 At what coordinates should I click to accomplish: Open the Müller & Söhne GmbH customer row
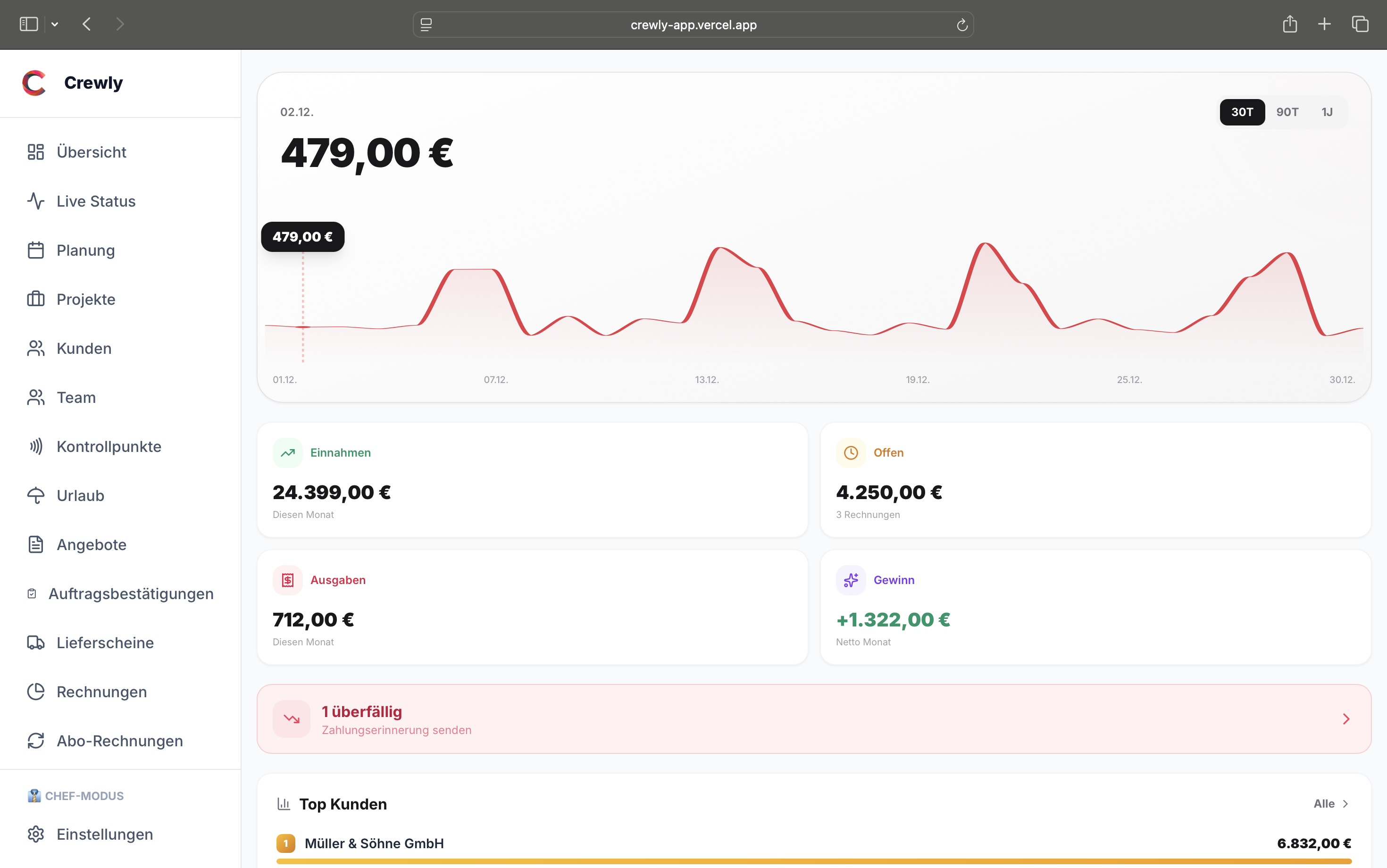(x=374, y=843)
